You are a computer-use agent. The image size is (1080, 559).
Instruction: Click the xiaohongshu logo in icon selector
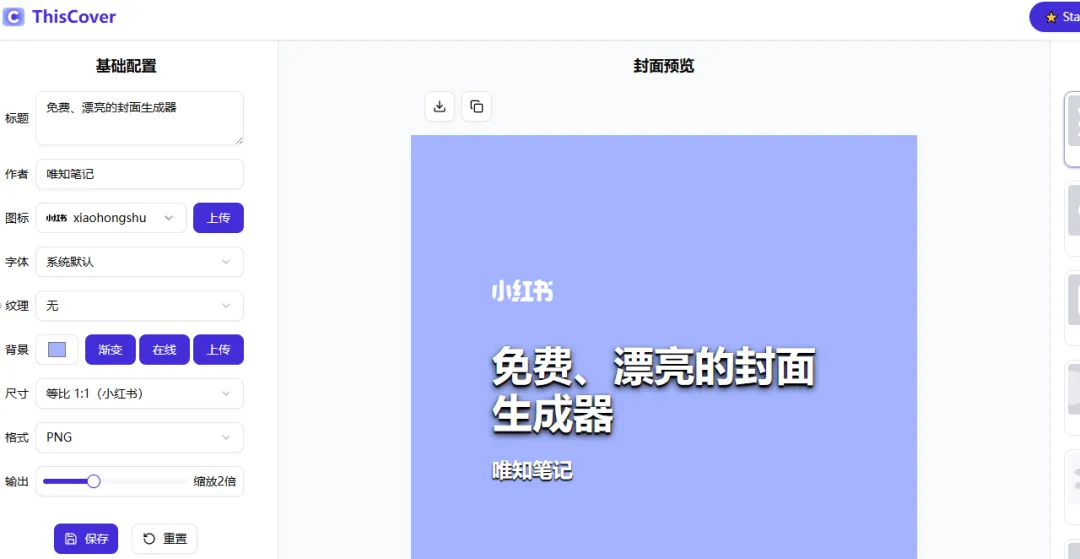(x=56, y=218)
